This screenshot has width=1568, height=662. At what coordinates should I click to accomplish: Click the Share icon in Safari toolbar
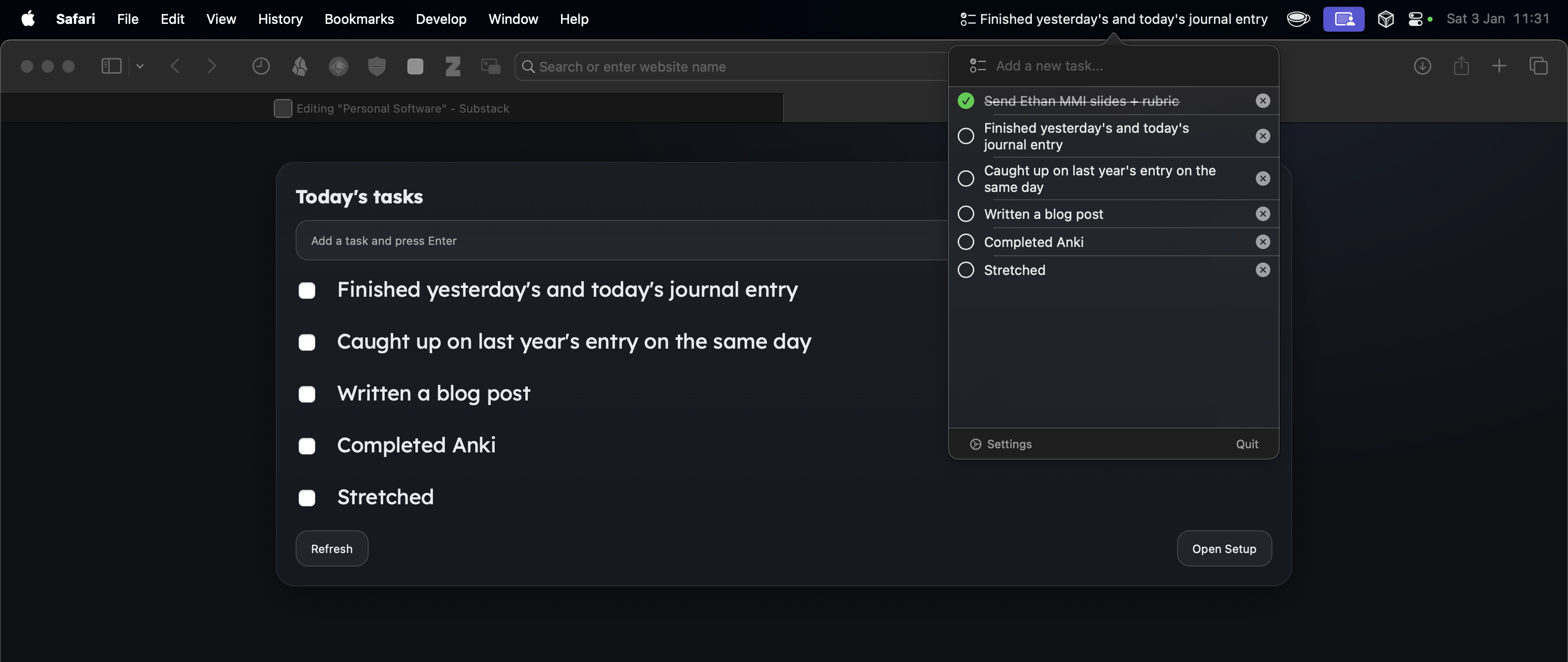[x=1461, y=66]
